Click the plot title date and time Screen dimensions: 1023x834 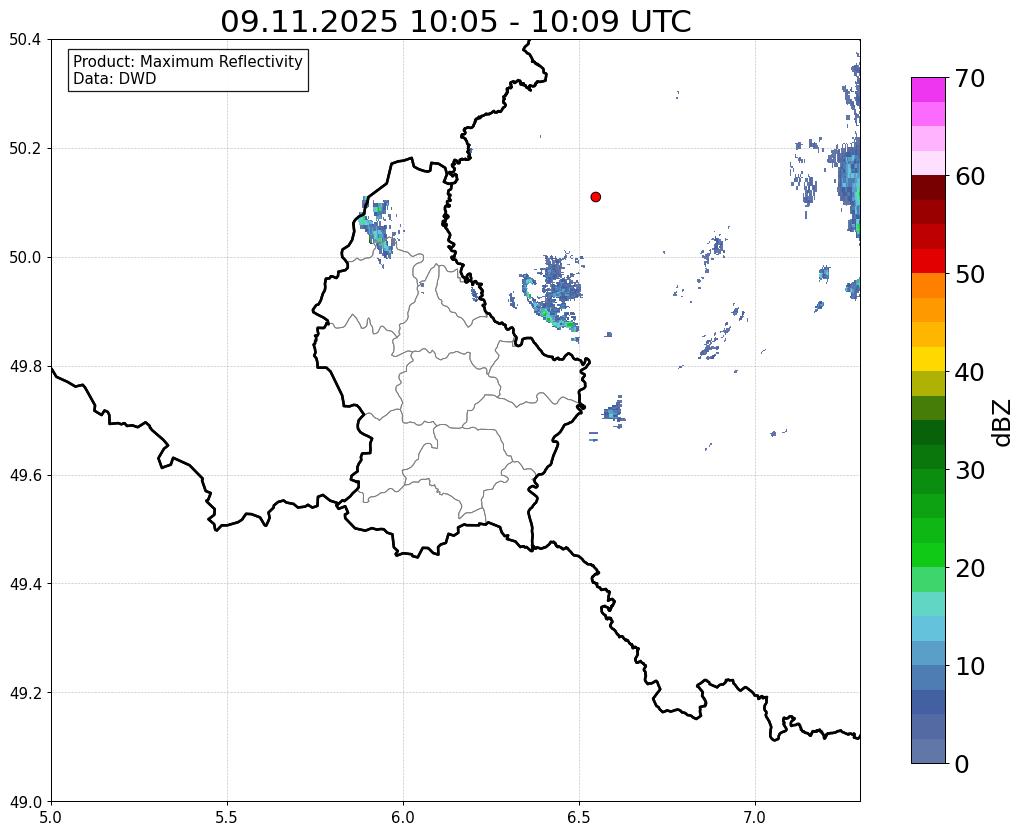pos(455,22)
